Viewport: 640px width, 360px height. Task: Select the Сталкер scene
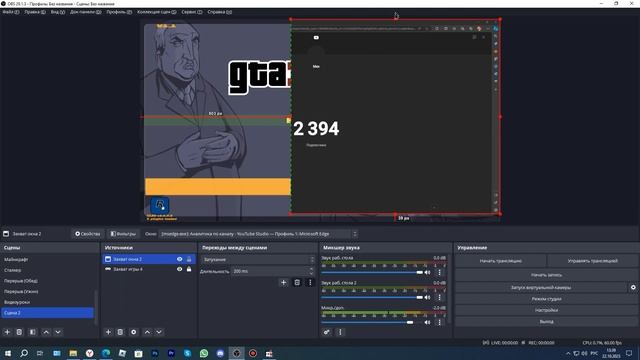[x=47, y=270]
